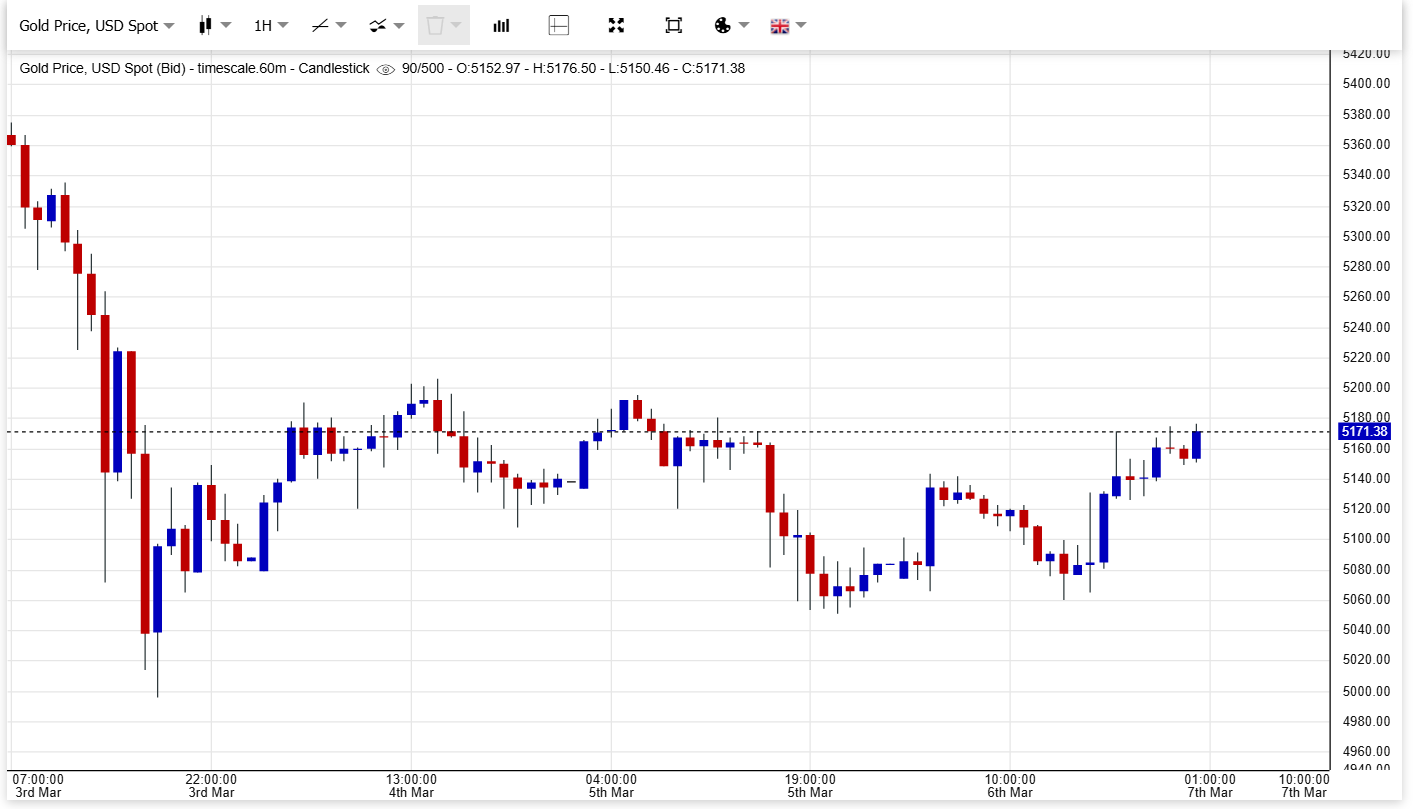Viewport: 1413px width, 809px height.
Task: Click the 5171.38 current price label
Action: 1364,432
